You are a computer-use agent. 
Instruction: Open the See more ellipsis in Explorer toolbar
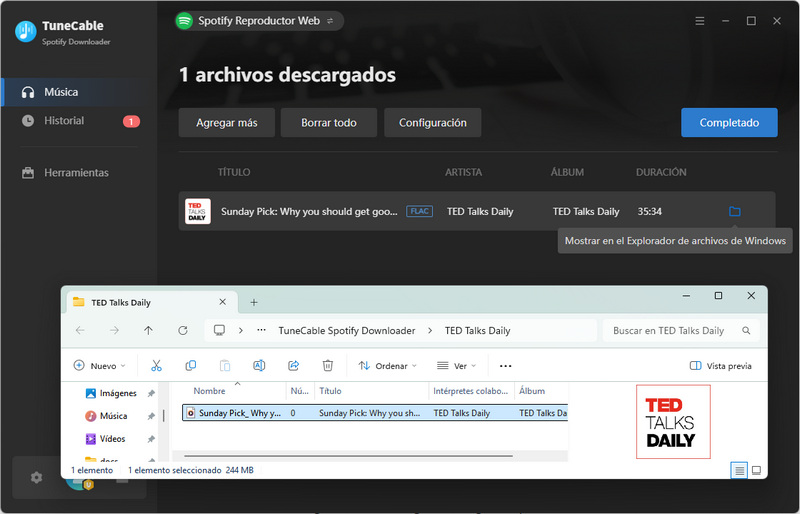[506, 366]
